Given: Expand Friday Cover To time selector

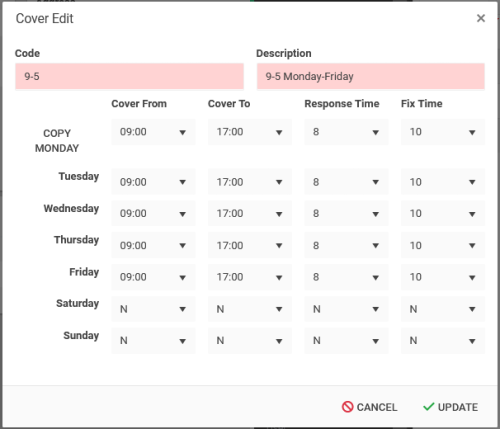Looking at the screenshot, I should 250,277.
